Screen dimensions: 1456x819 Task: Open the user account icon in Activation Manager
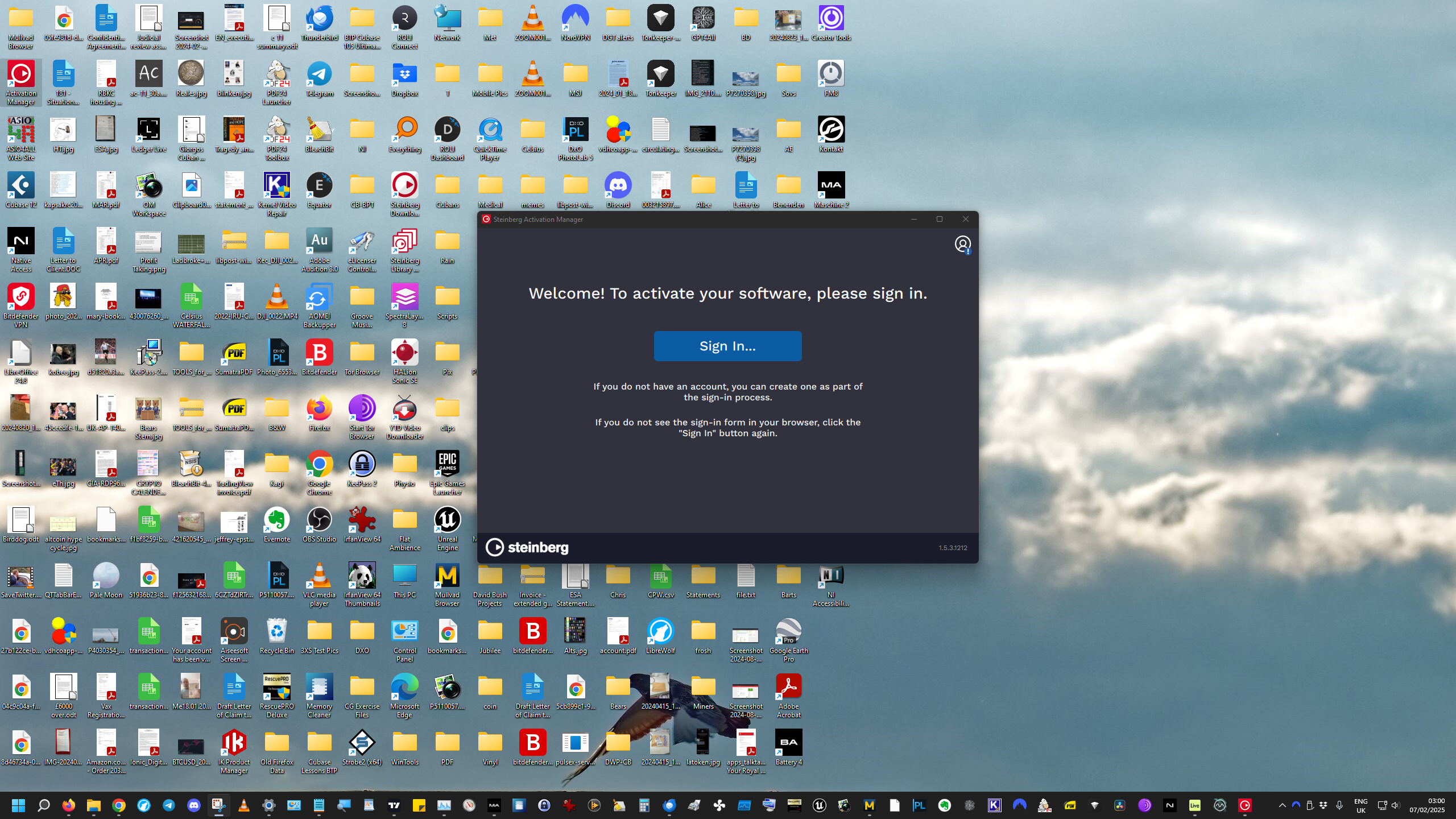pyautogui.click(x=962, y=245)
